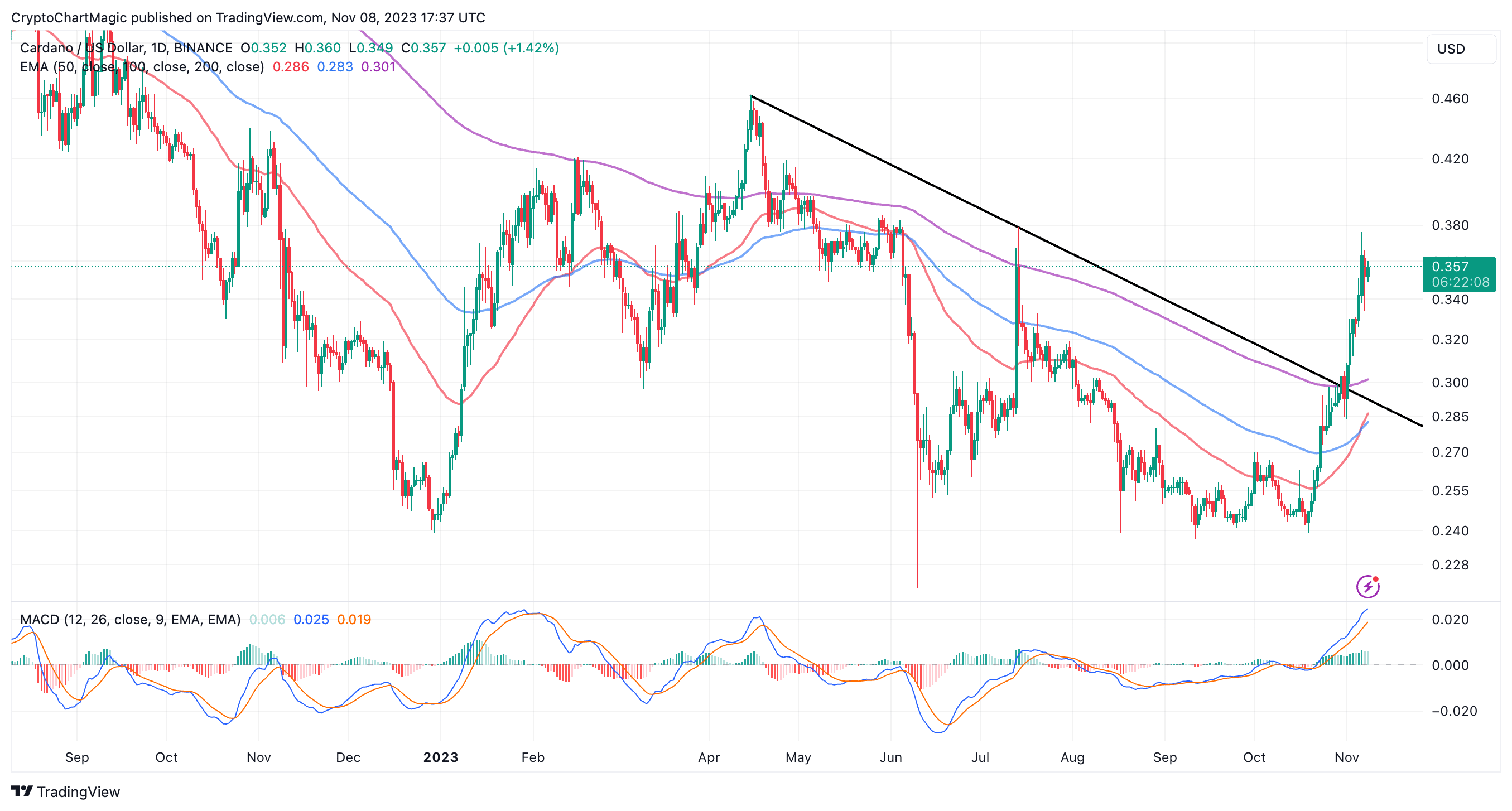Screen dimensions: 1512x811
Task: Click the +0.005 (+1.42%) change value
Action: (506, 47)
